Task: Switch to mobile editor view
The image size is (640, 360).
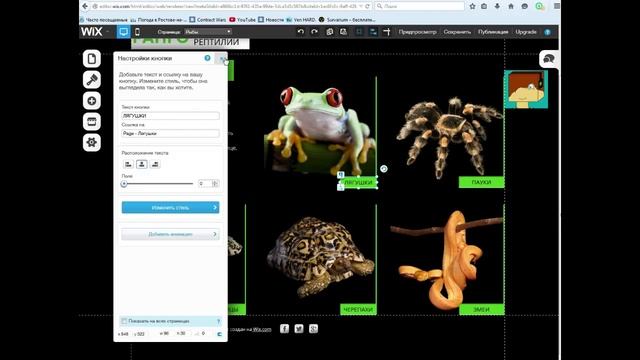Action: pyautogui.click(x=138, y=32)
